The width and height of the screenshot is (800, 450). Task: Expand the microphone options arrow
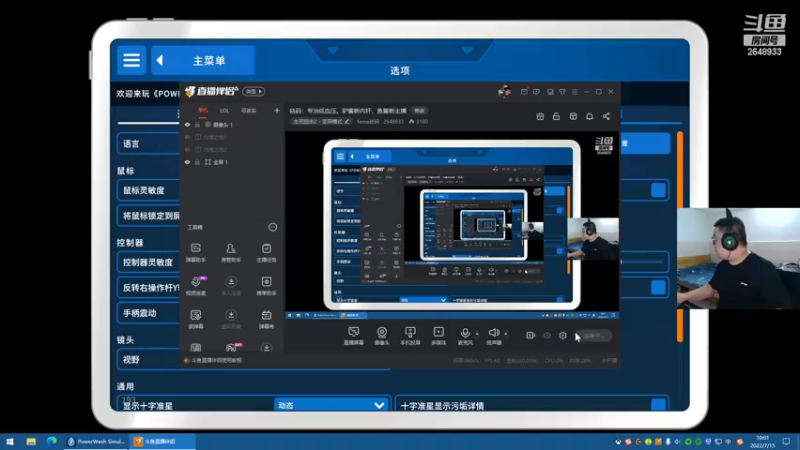coord(477,334)
